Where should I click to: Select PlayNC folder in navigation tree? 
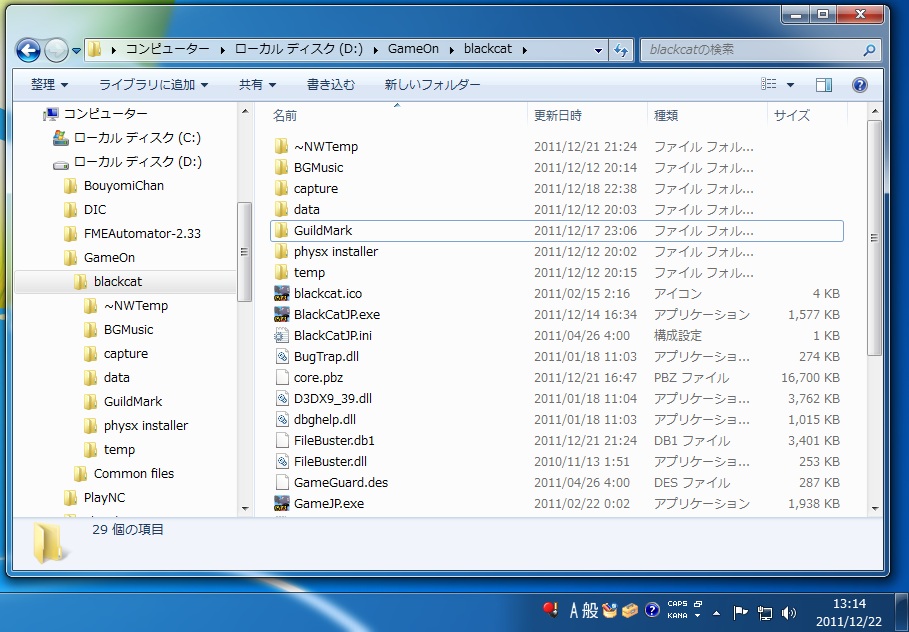(104, 497)
